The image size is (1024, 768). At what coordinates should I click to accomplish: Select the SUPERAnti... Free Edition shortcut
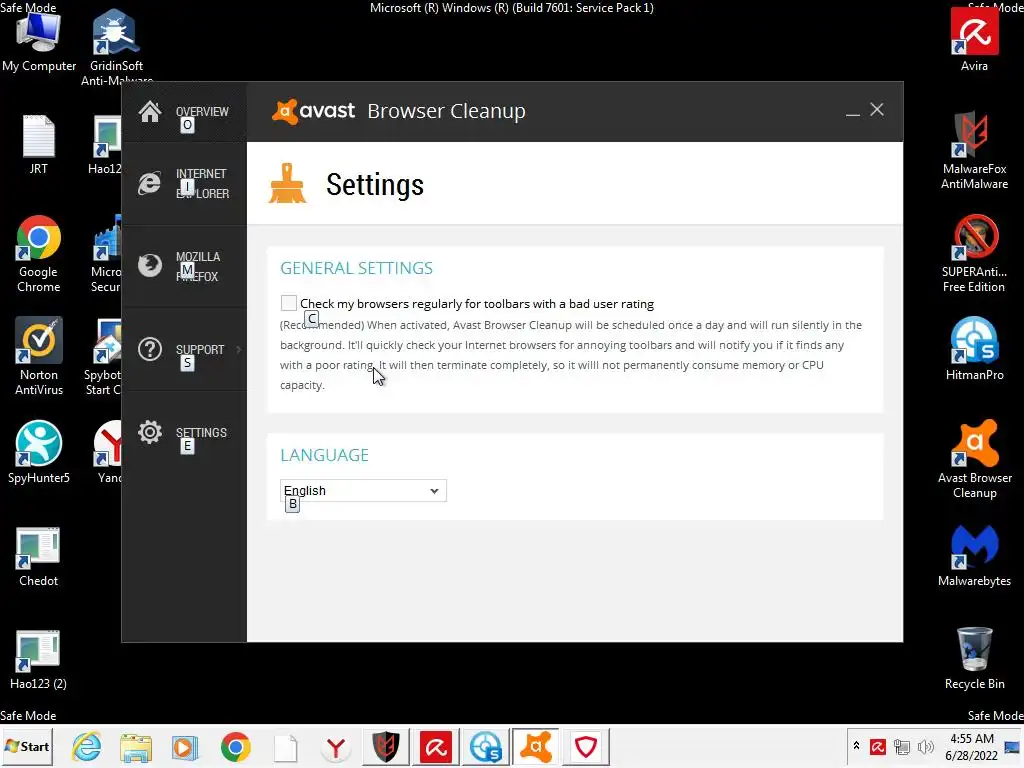pos(974,254)
